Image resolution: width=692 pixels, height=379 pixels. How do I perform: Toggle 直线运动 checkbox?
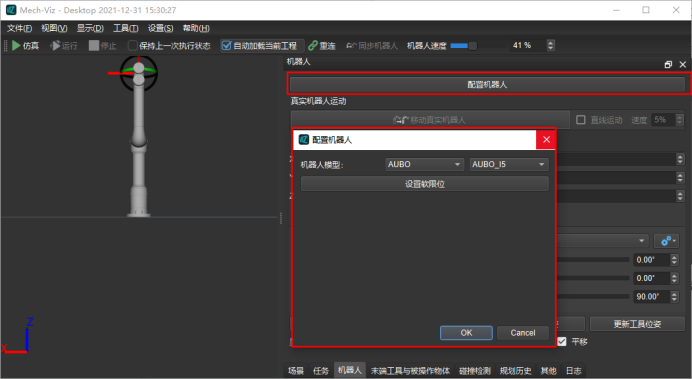[x=581, y=120]
